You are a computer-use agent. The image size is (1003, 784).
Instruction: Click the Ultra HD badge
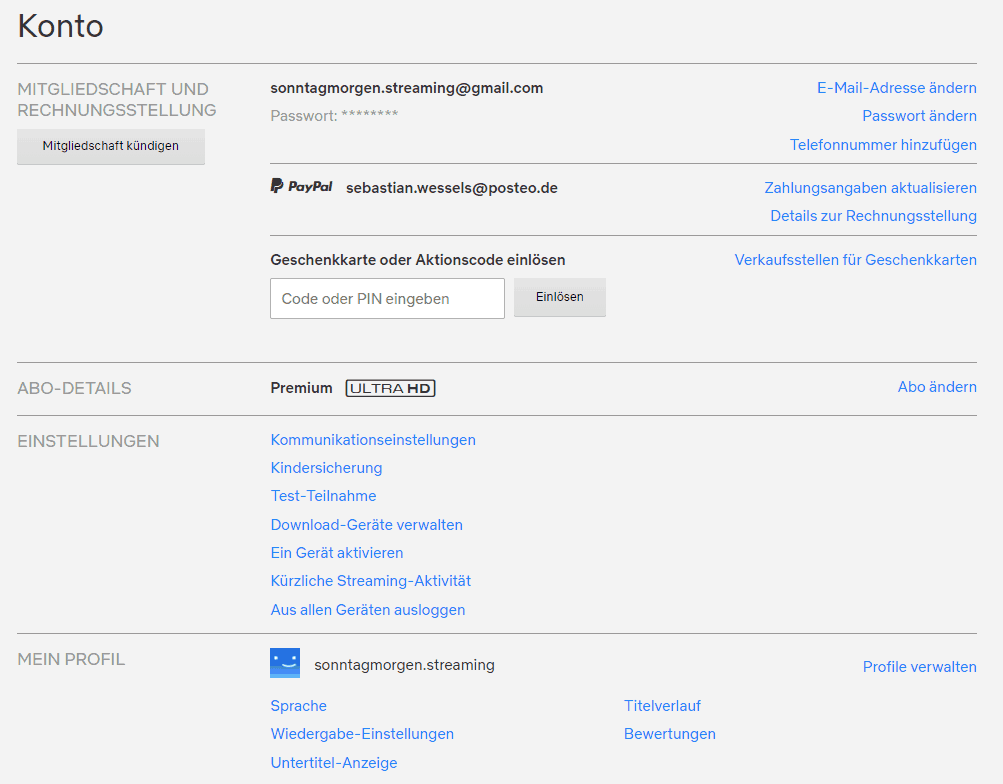390,388
